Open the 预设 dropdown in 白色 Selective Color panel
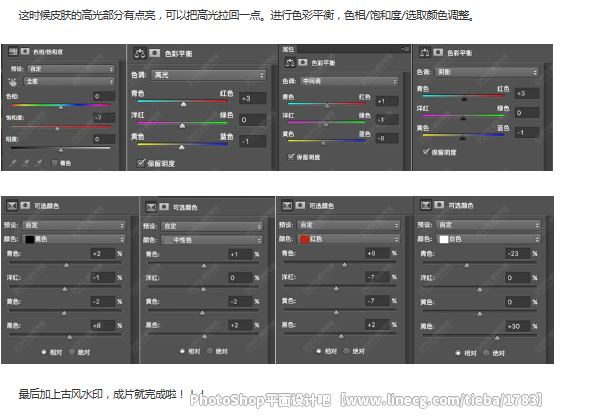Image resolution: width=598 pixels, height=419 pixels. [489, 225]
